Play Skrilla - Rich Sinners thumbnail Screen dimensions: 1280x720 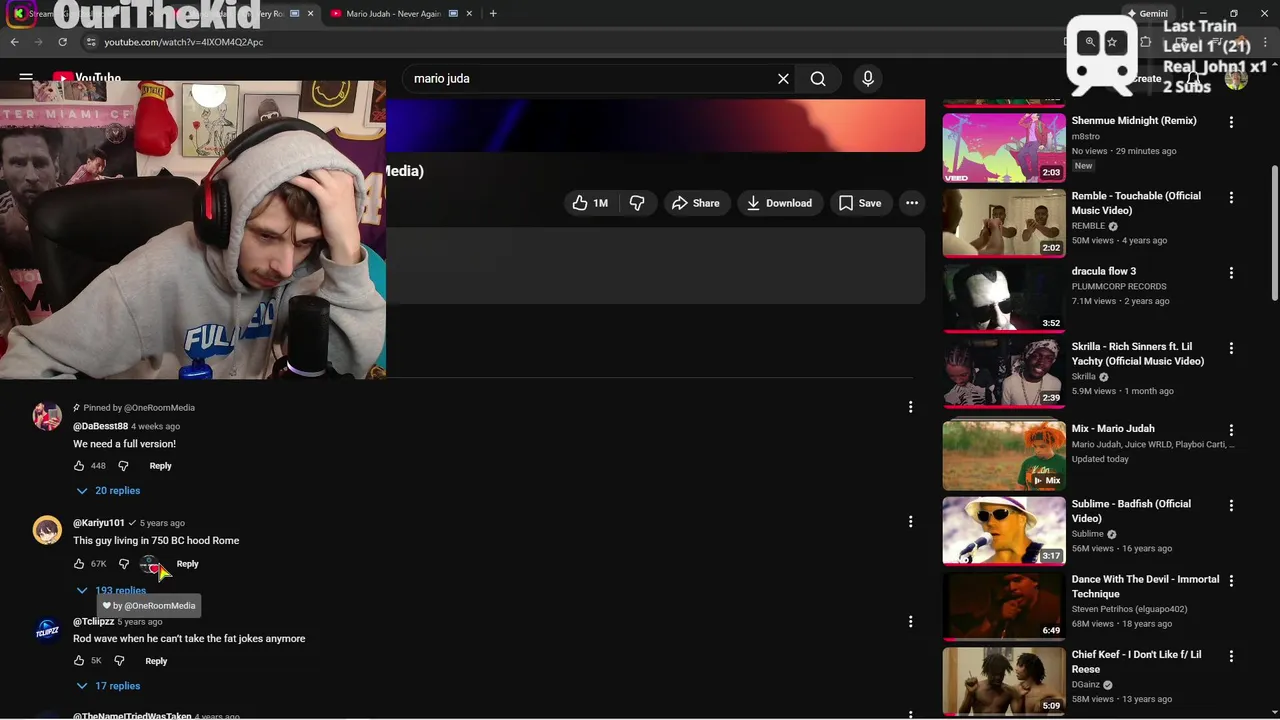point(1004,373)
